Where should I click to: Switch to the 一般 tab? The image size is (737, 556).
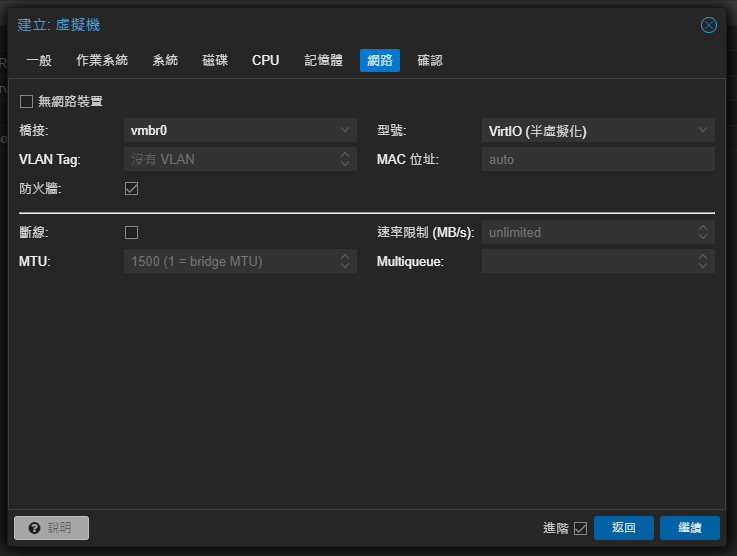(x=39, y=60)
